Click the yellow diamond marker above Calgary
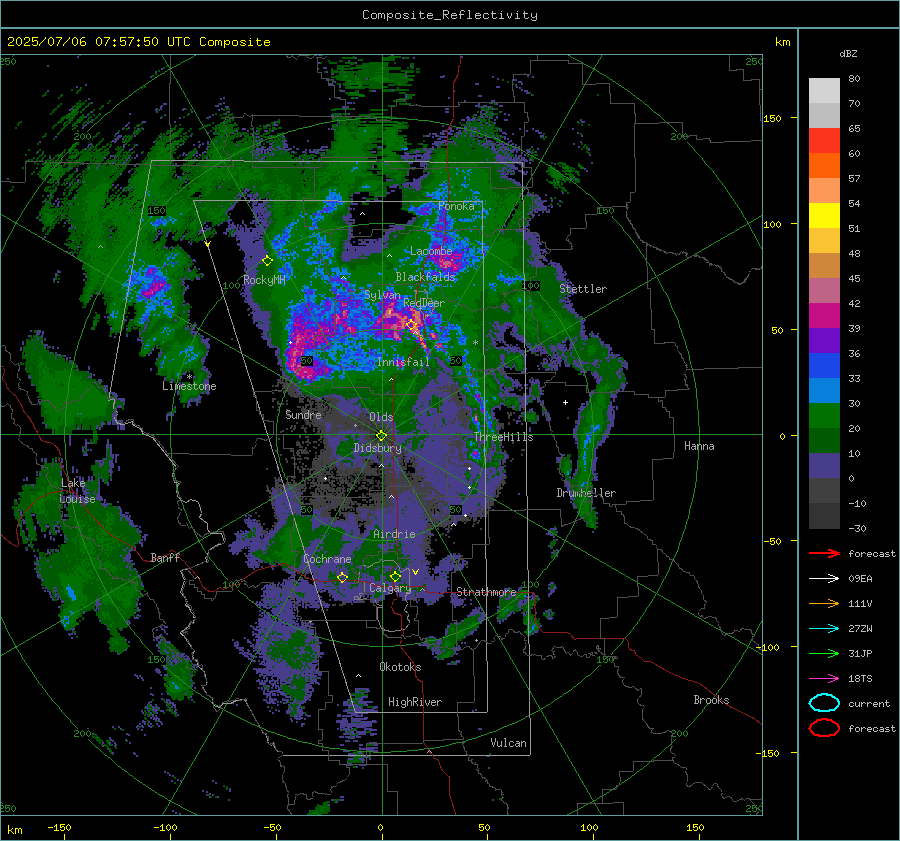 click(x=395, y=576)
